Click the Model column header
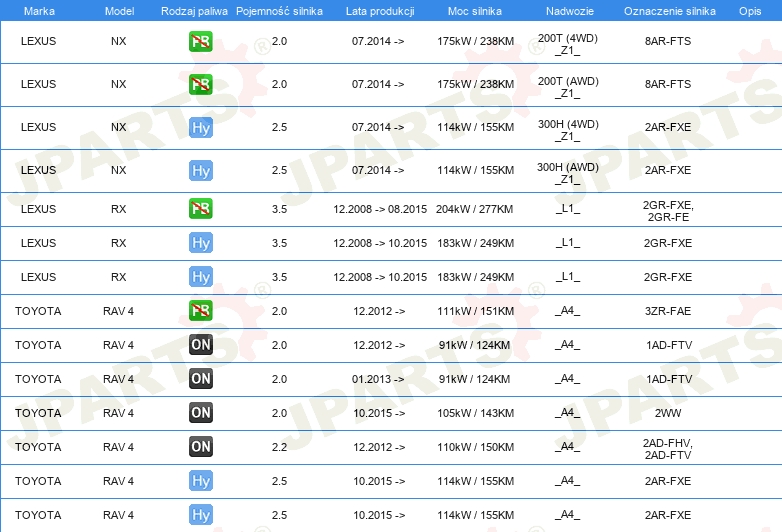 (x=119, y=11)
